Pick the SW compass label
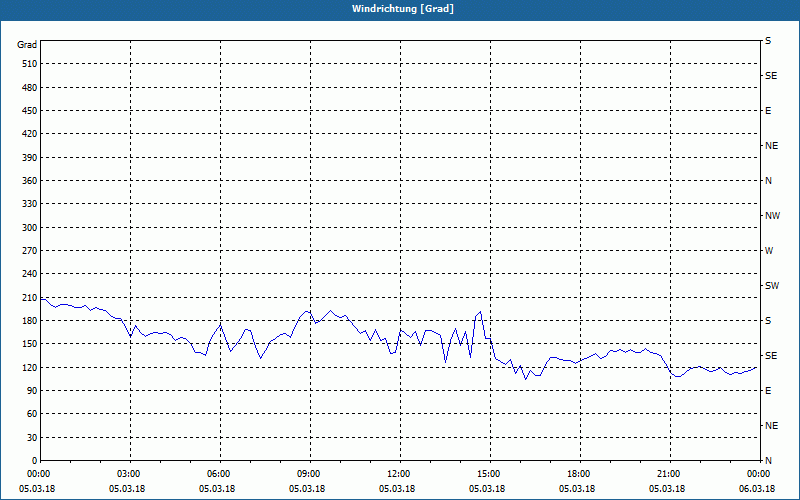 772,286
